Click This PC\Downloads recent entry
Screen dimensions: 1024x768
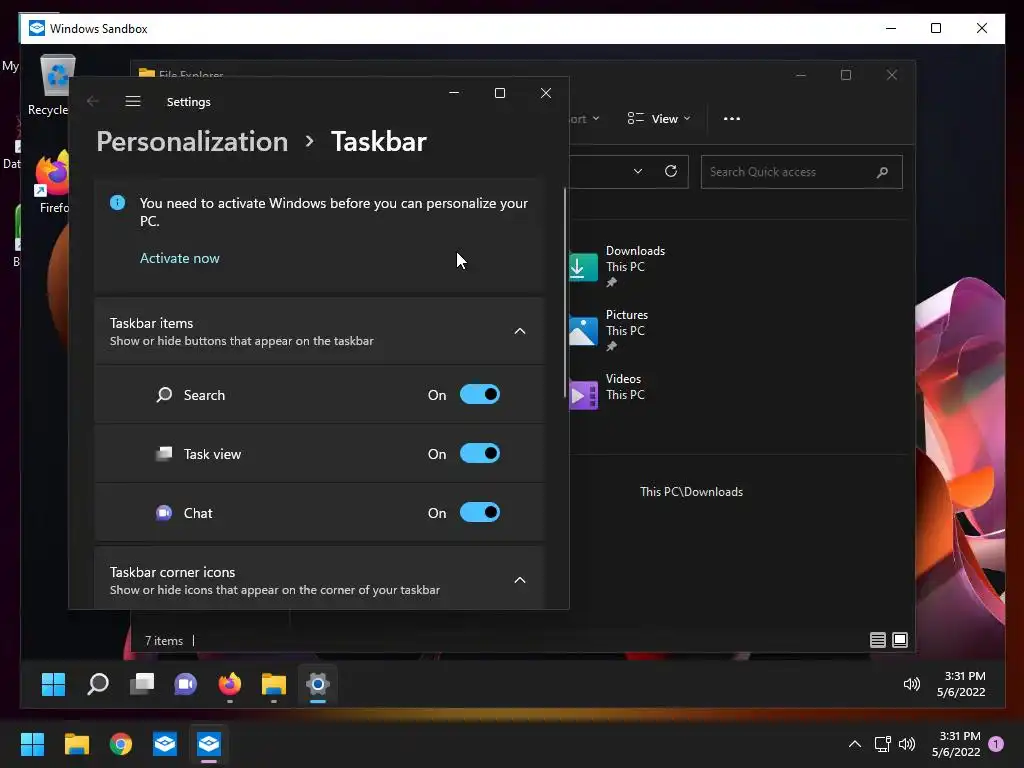click(x=692, y=492)
